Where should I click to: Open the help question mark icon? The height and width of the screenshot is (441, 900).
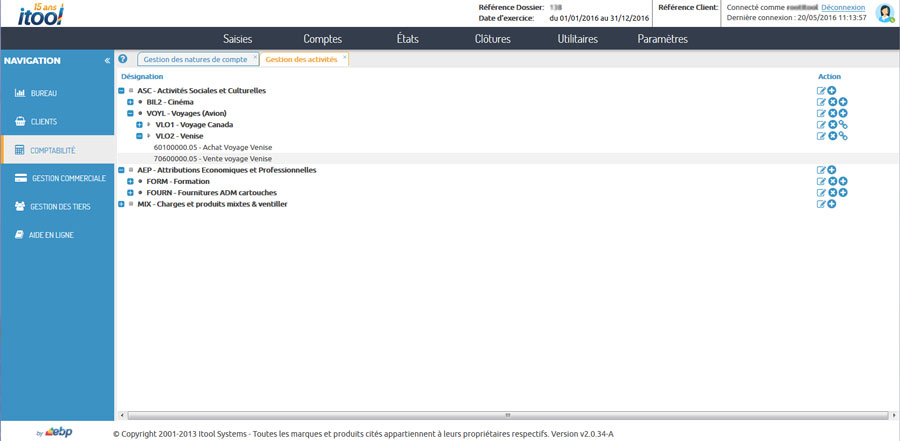point(122,59)
